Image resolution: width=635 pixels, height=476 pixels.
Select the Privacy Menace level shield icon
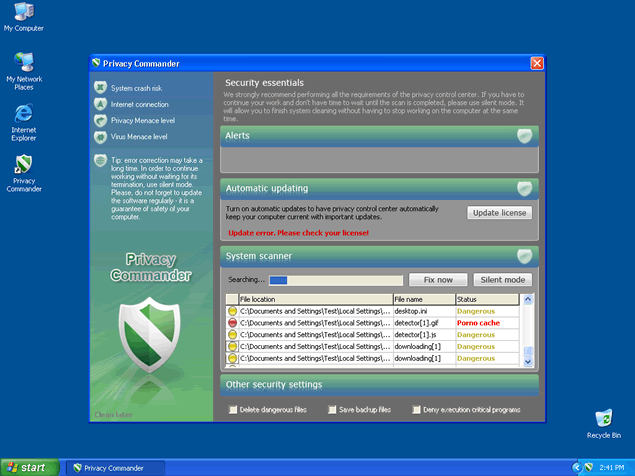[100, 120]
